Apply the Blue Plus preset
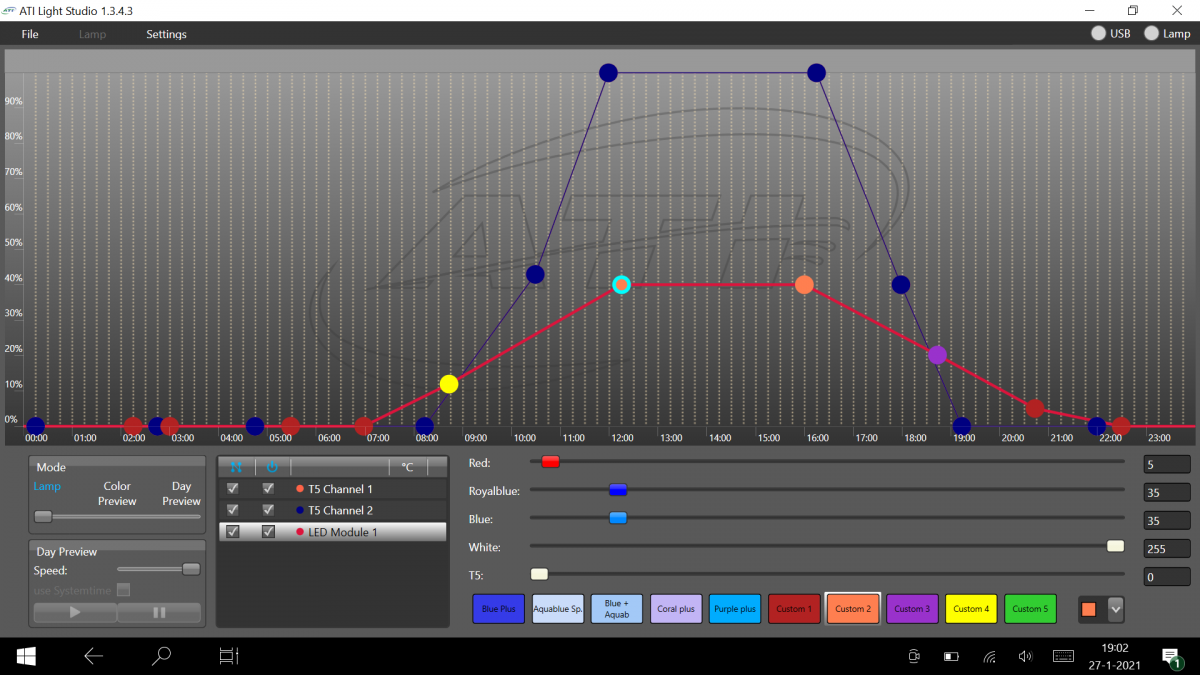Viewport: 1200px width, 675px height. [499, 609]
